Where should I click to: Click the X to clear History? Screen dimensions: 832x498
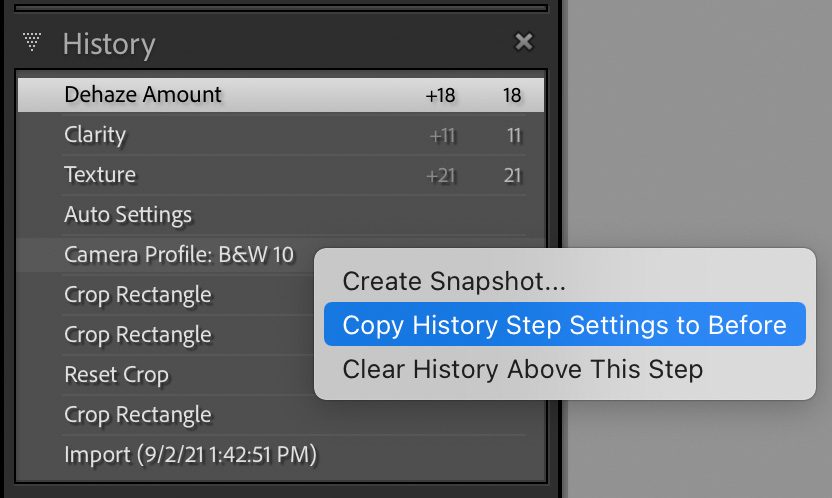524,41
